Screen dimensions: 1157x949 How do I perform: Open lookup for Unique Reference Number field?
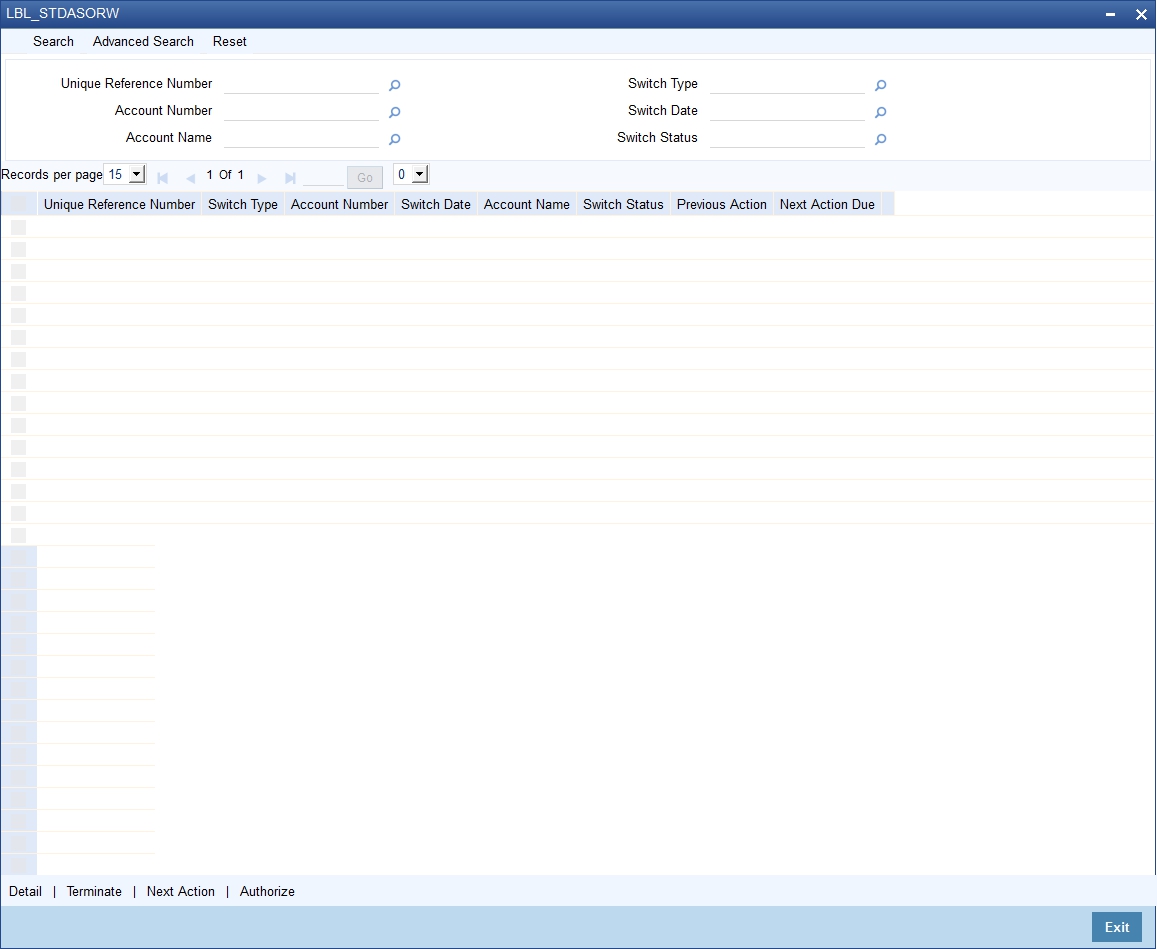[x=395, y=86]
